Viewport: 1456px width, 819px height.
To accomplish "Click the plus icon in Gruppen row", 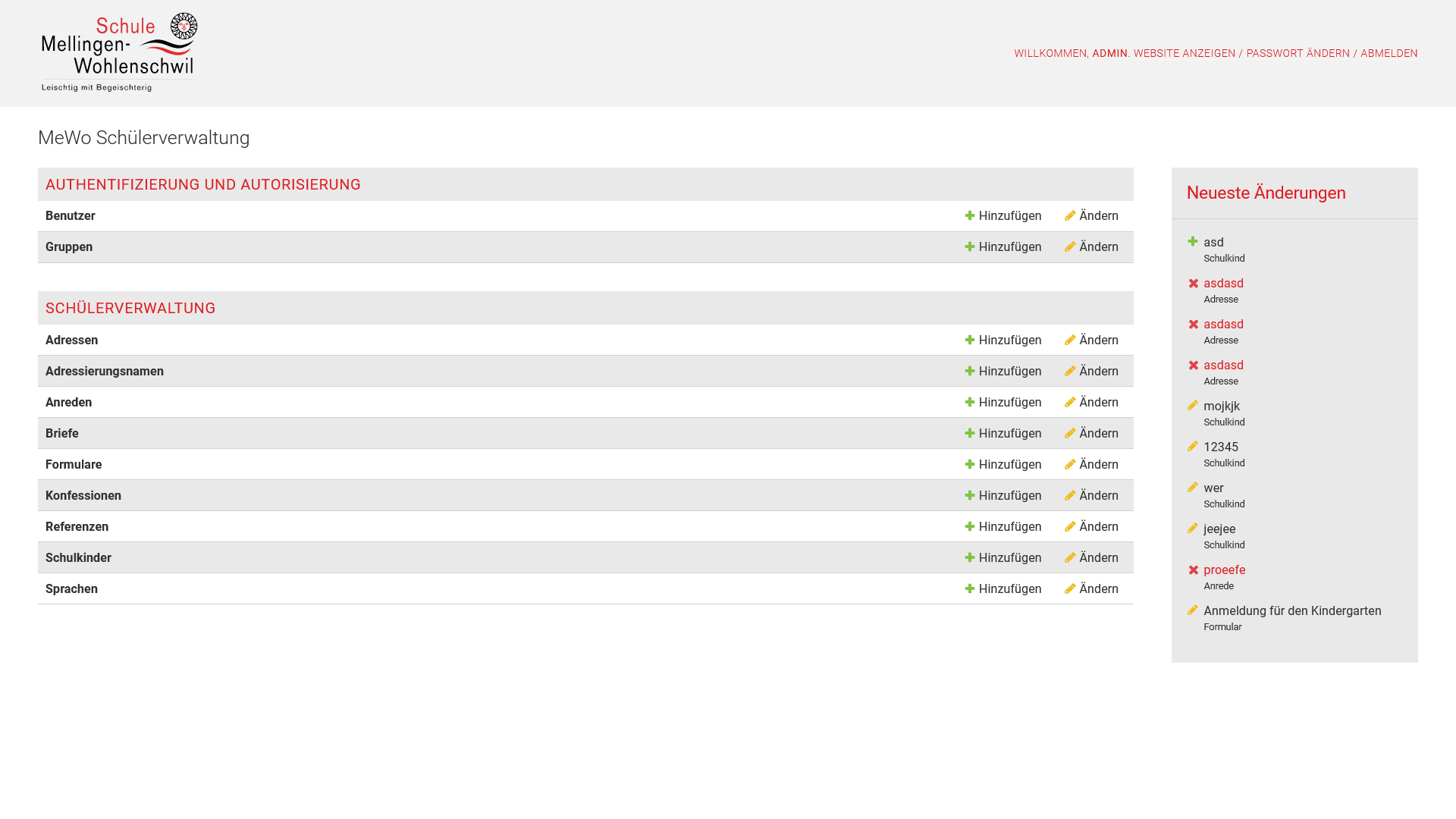I will (970, 247).
